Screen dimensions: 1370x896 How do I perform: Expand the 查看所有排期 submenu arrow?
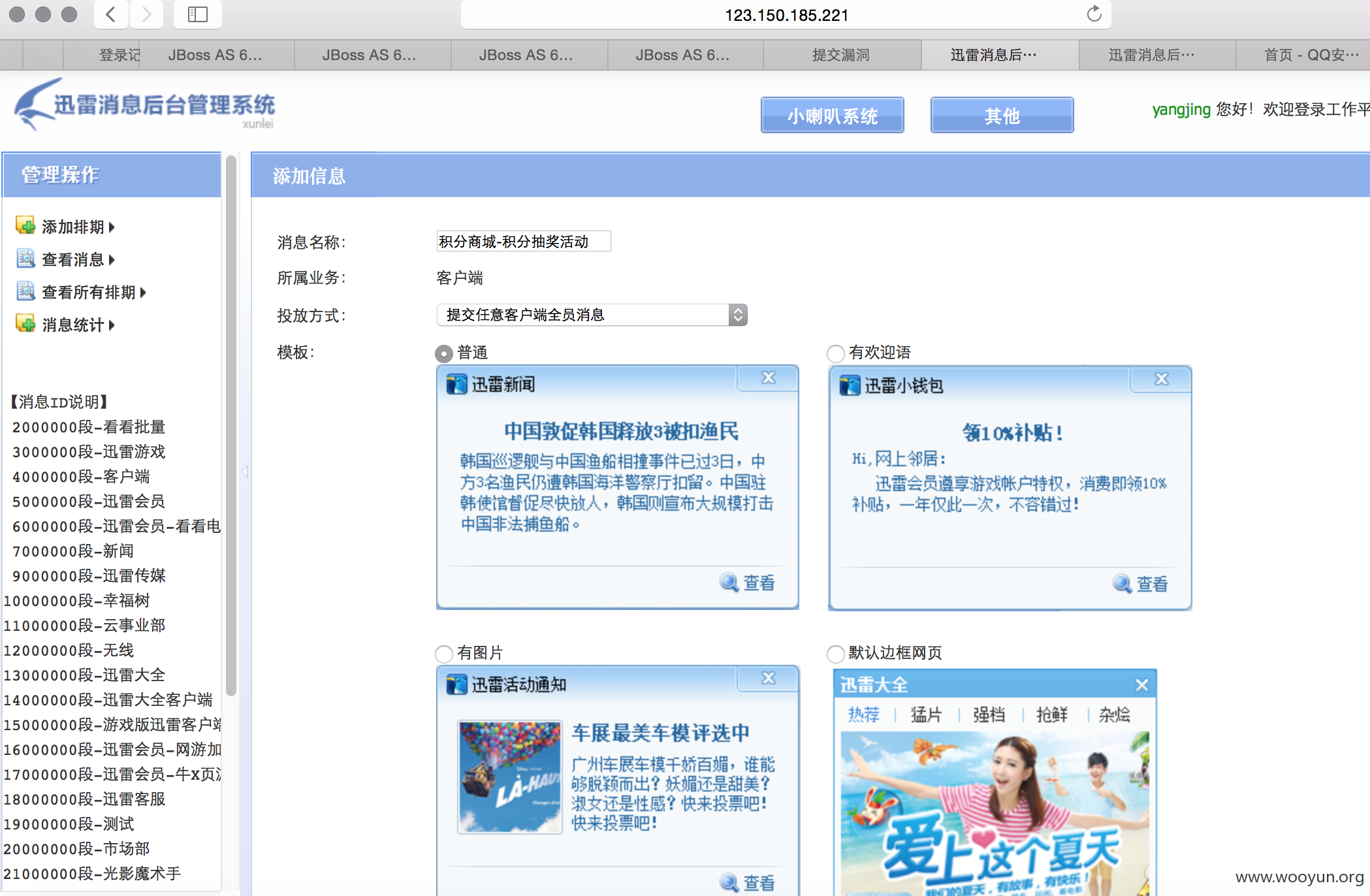143,293
